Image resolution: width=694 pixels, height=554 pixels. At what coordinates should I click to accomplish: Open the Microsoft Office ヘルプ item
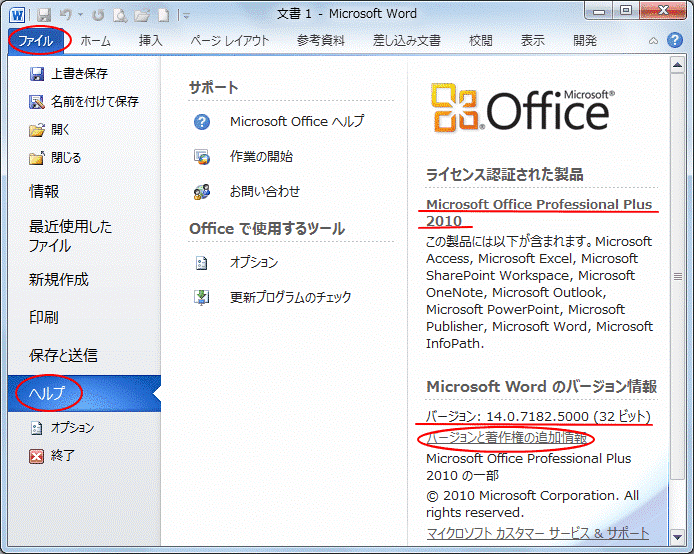click(x=296, y=122)
